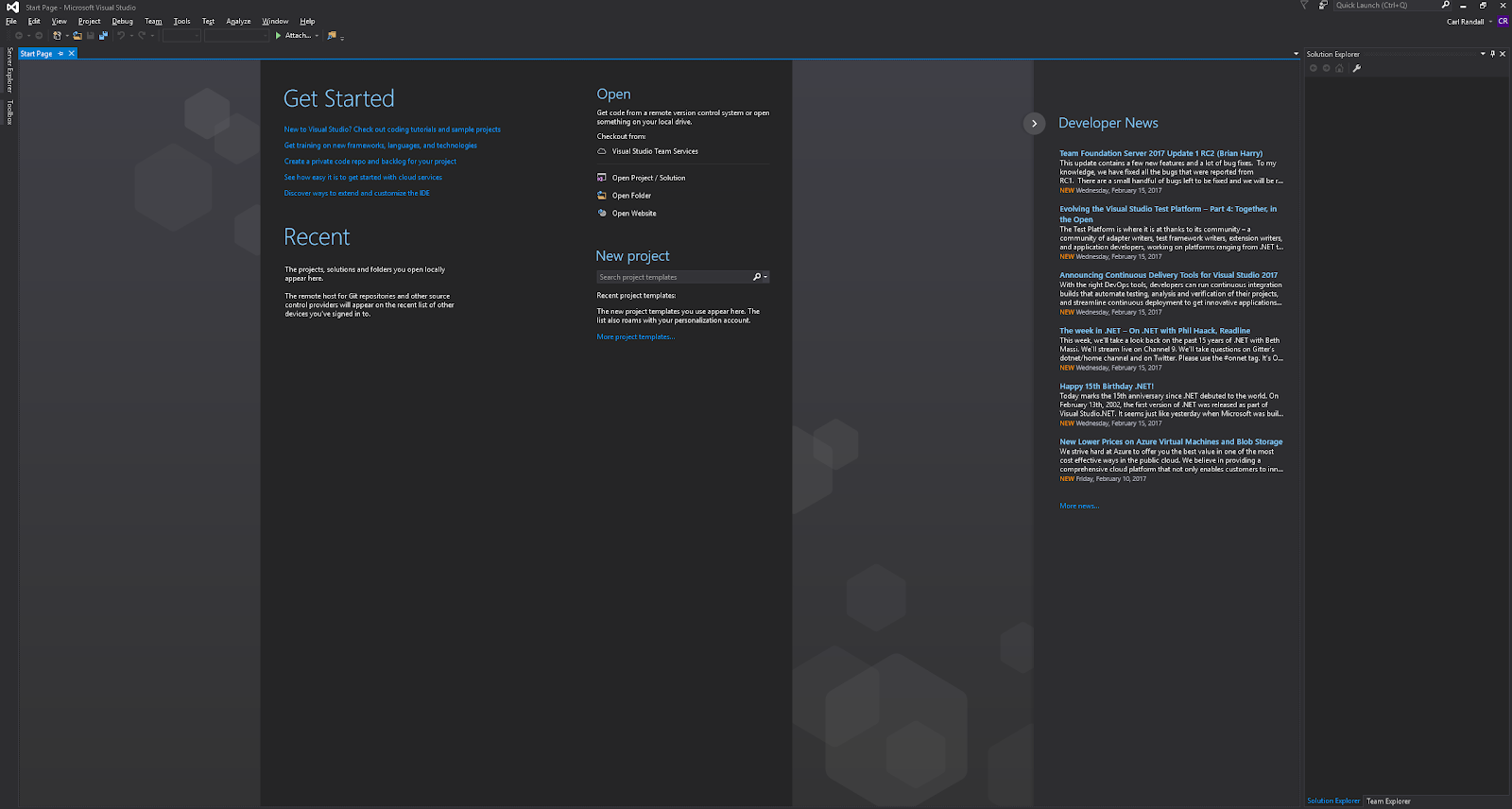
Task: Click the Visual Studio logo in title bar
Action: tap(12, 7)
